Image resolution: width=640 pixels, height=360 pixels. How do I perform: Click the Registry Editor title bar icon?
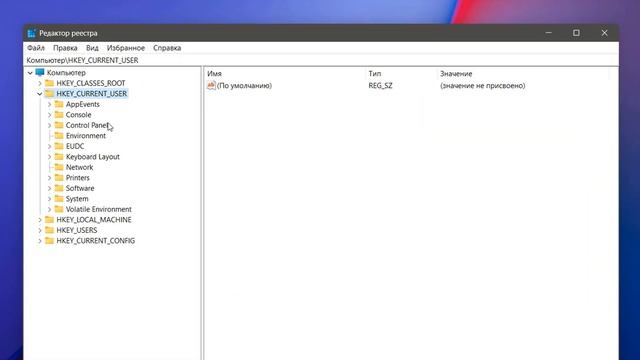click(x=31, y=33)
